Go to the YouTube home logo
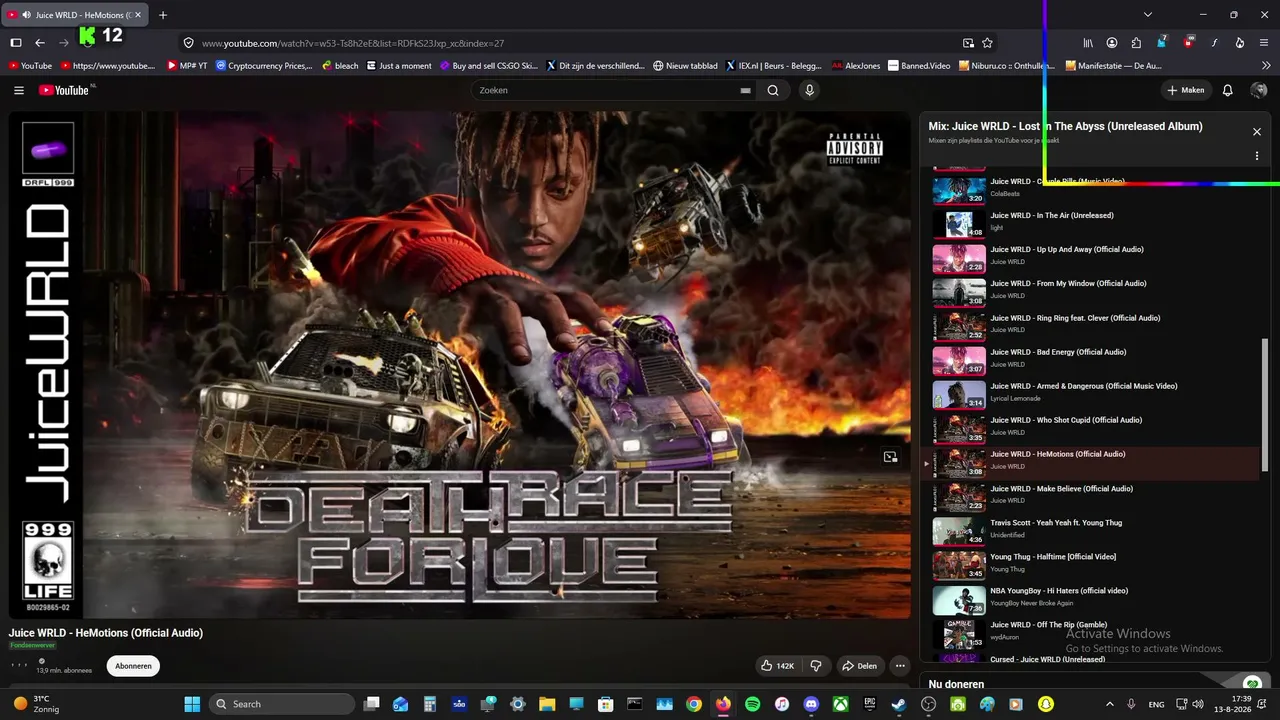1280x720 pixels. (66, 90)
